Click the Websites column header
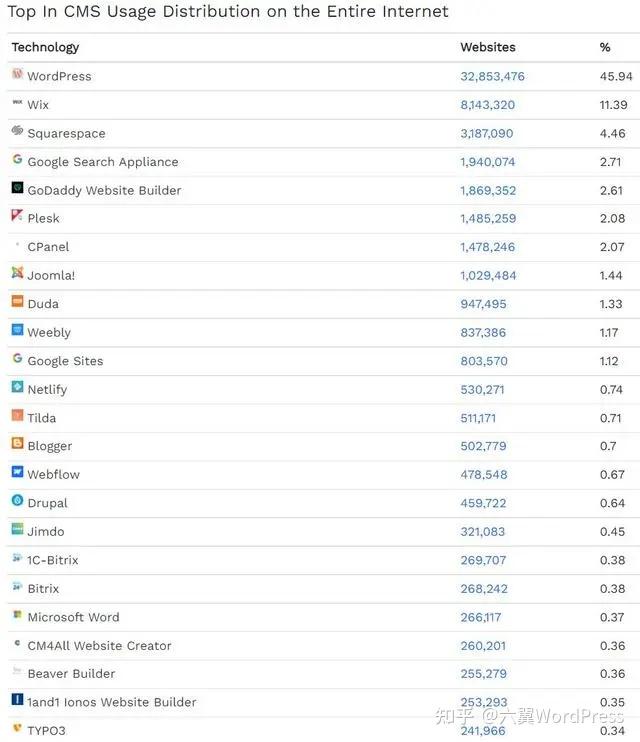Screen dimensions: 640x742 (x=487, y=47)
